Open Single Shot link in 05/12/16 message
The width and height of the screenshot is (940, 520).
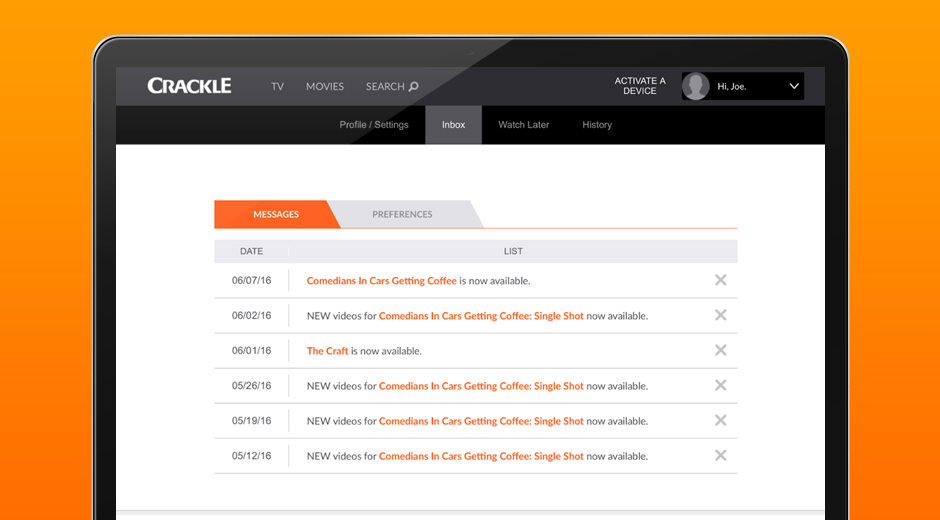tap(481, 456)
